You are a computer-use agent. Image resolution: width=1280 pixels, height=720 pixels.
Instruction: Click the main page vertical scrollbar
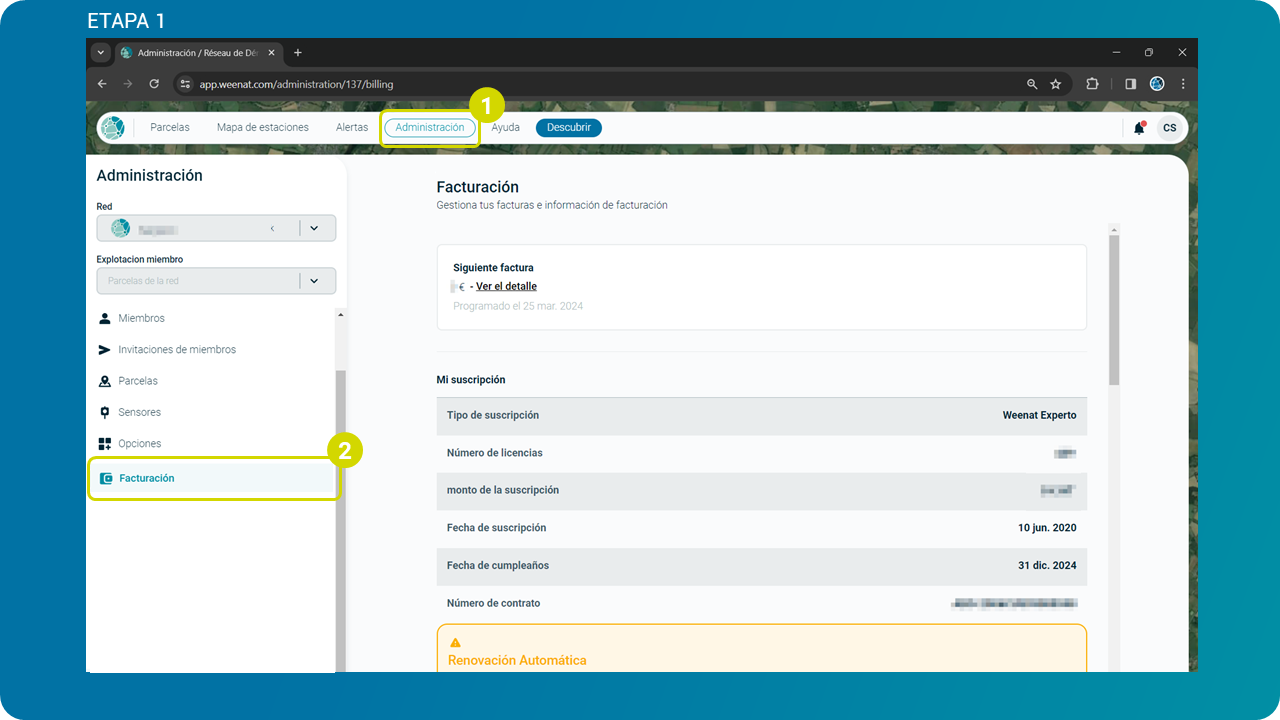click(x=1114, y=310)
